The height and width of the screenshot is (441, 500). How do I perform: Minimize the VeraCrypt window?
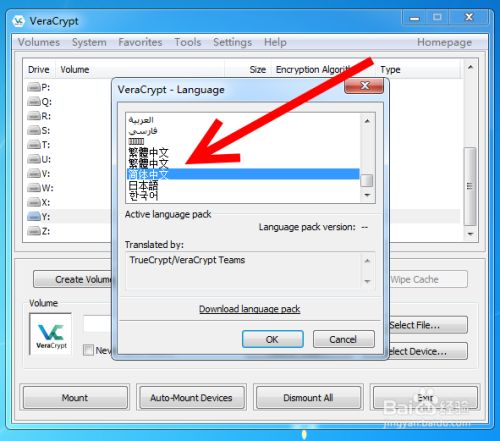click(414, 17)
